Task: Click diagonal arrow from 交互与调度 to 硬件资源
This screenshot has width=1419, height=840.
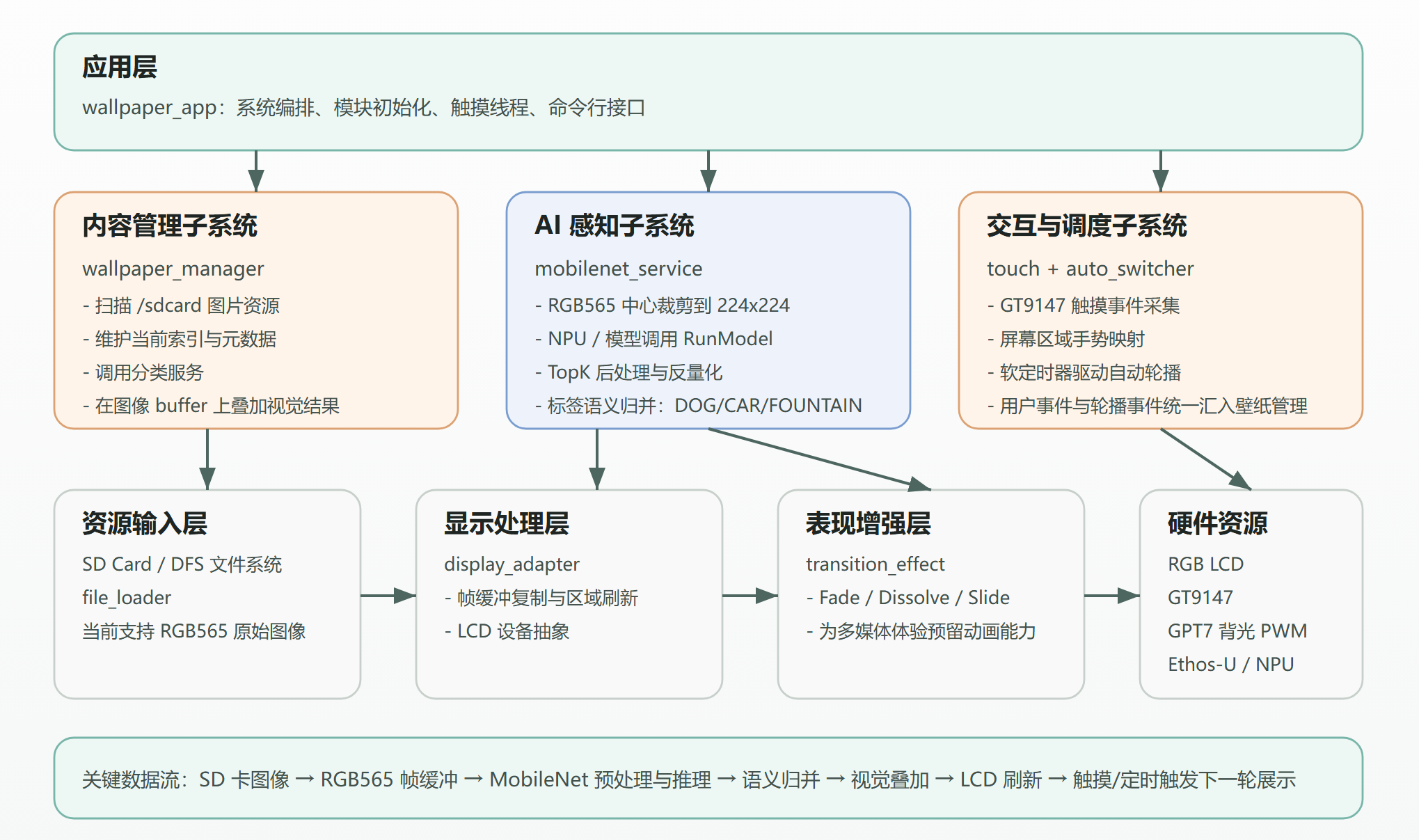Action: click(x=1205, y=459)
